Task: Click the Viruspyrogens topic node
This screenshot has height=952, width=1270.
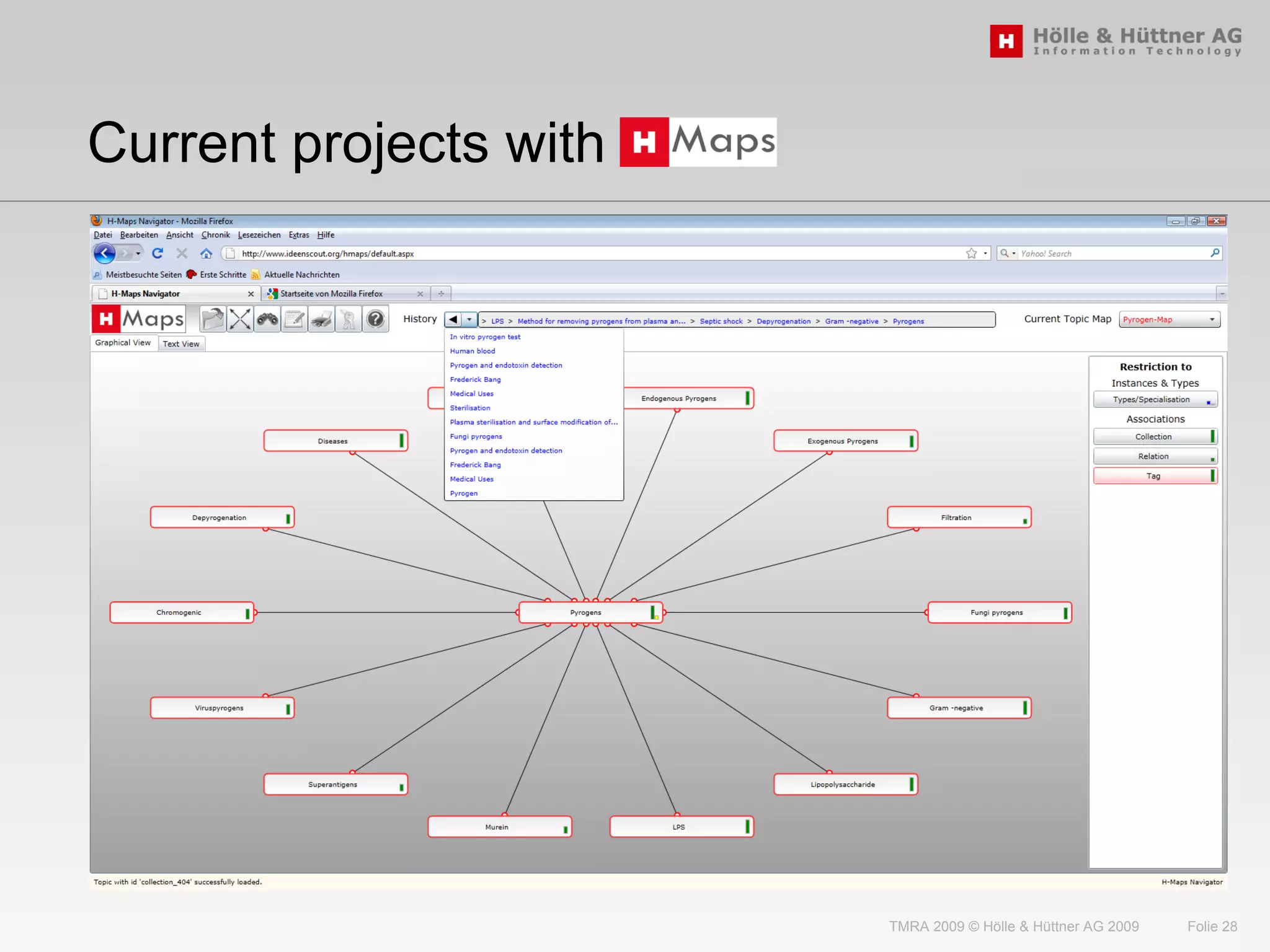Action: click(x=222, y=708)
